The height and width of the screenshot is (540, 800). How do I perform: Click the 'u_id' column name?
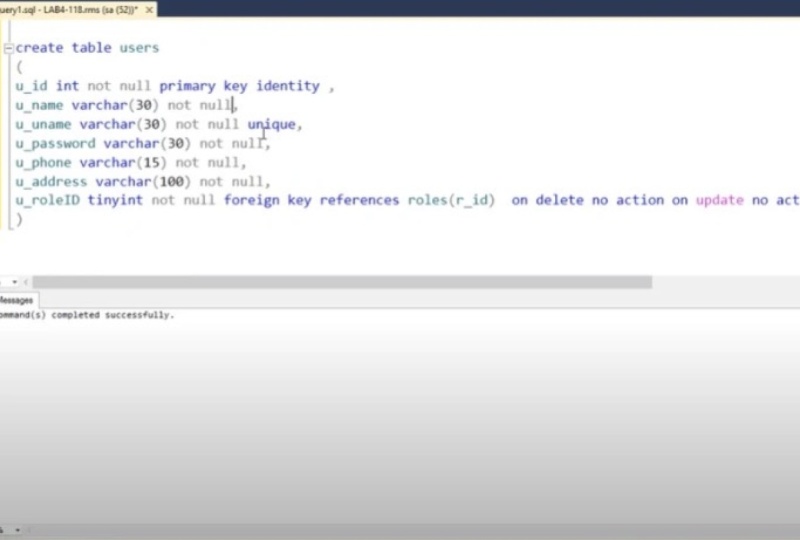coord(31,86)
